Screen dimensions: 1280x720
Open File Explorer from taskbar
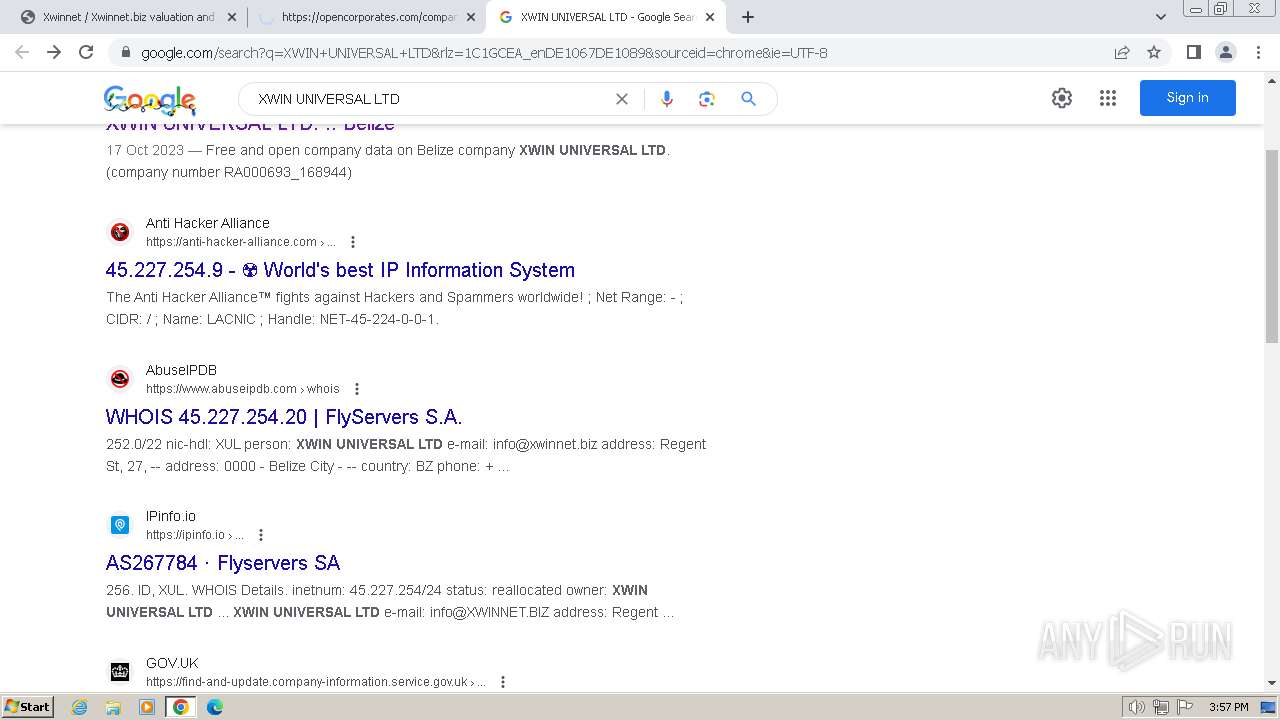[113, 707]
